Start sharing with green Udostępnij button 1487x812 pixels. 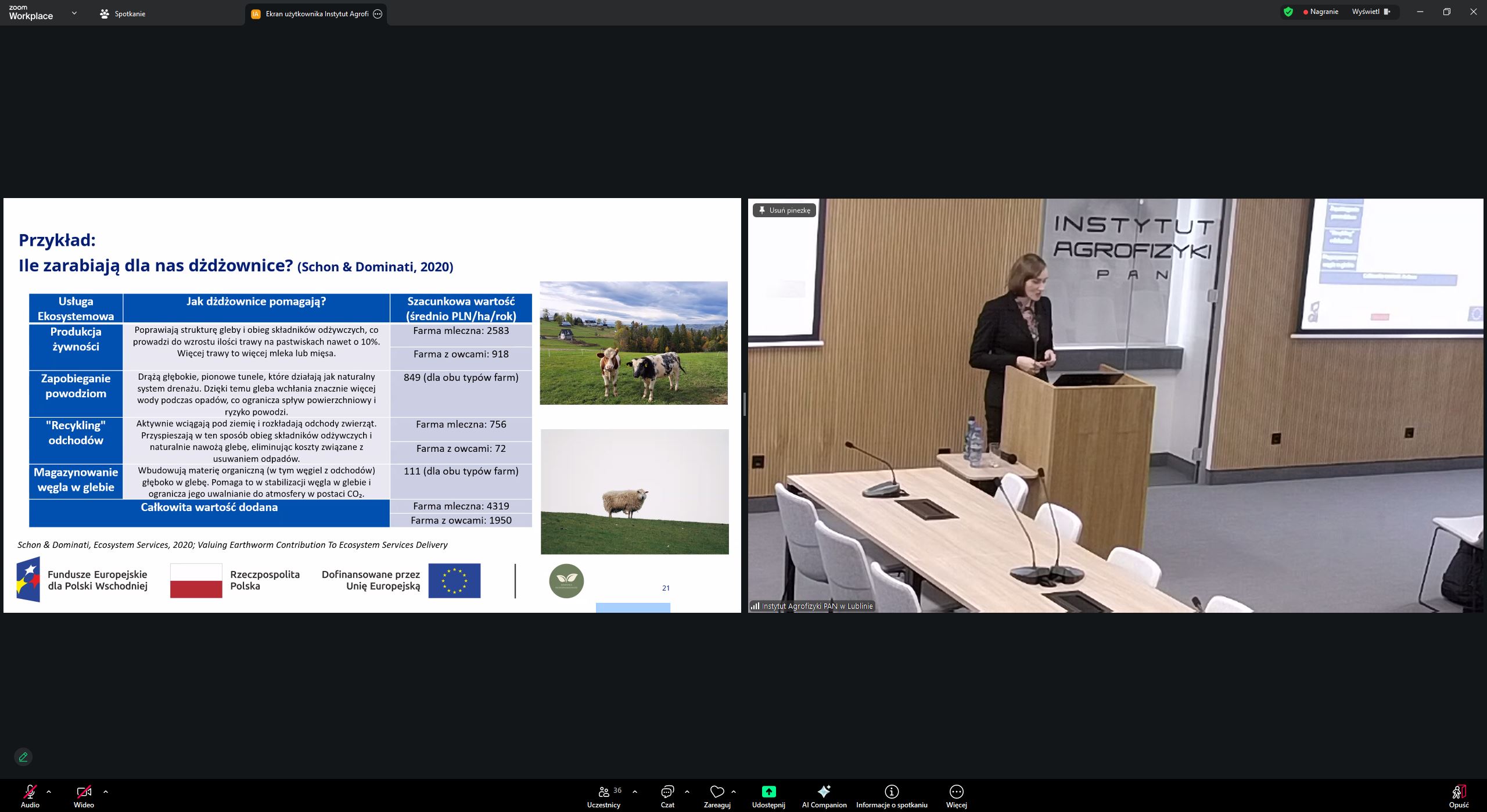tap(768, 792)
